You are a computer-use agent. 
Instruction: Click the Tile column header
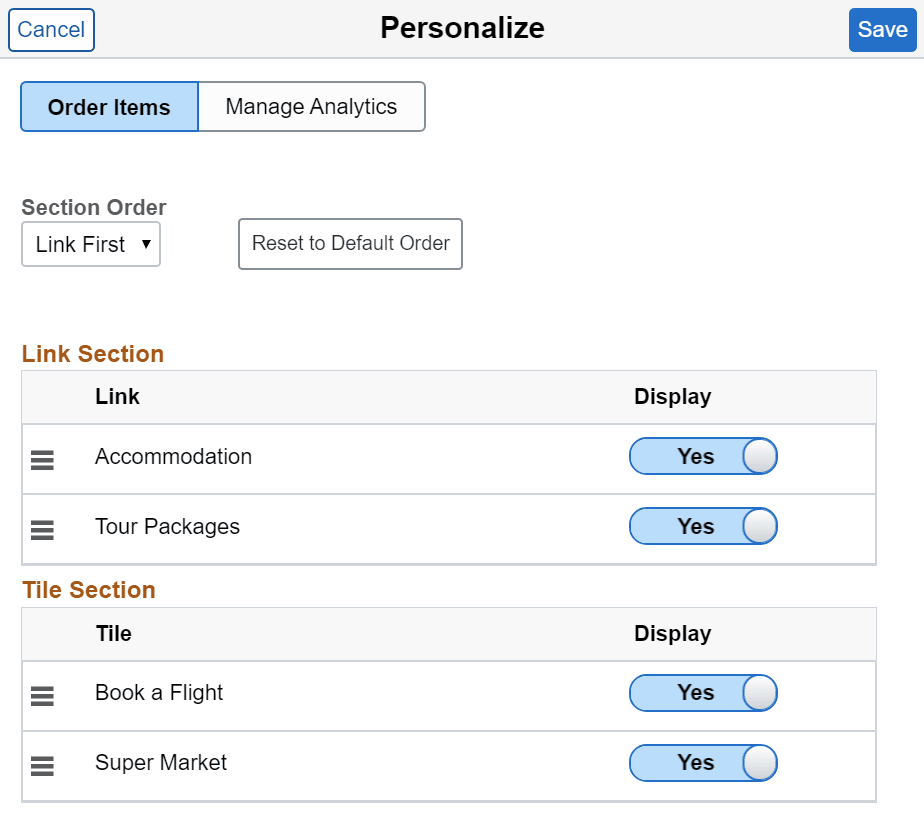[x=113, y=633]
